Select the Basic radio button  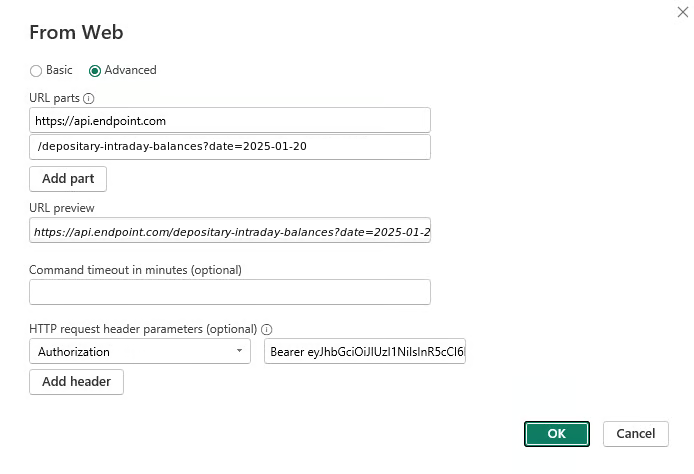tap(36, 71)
